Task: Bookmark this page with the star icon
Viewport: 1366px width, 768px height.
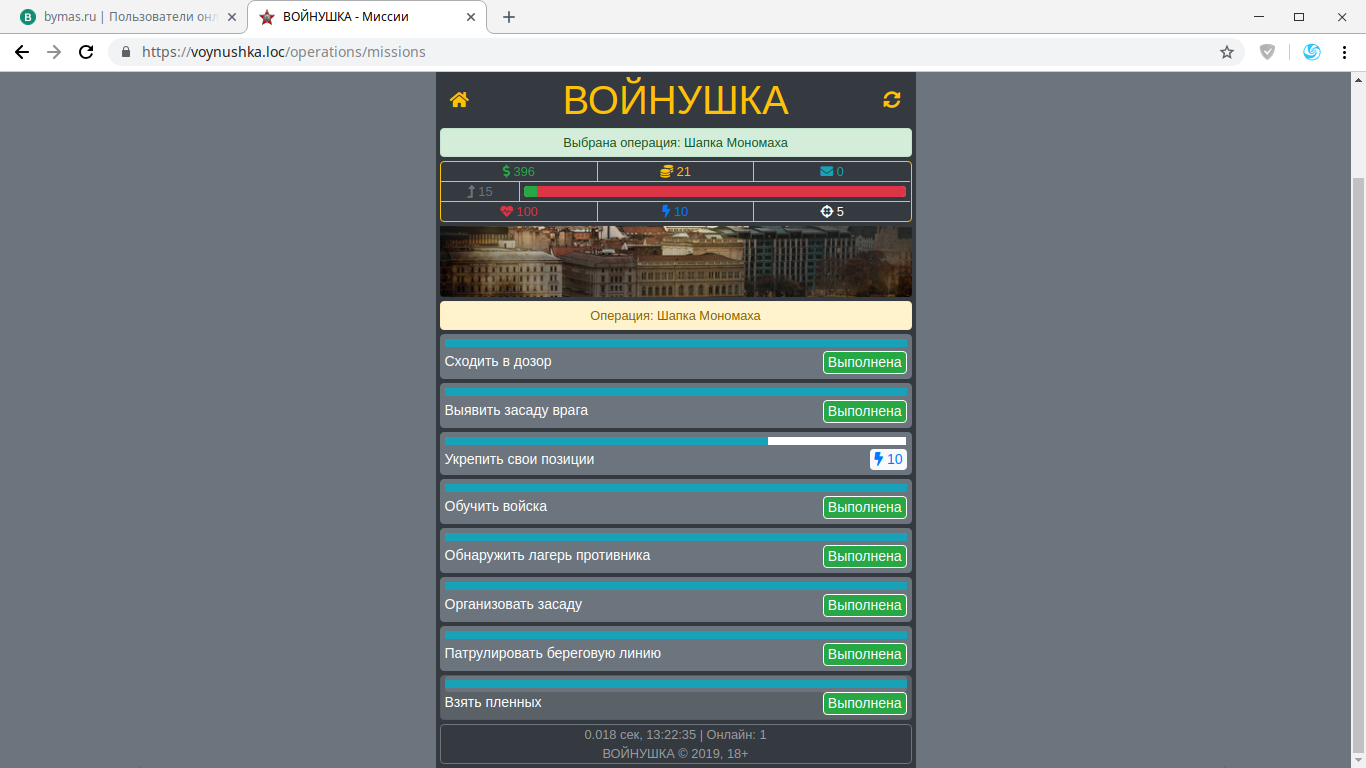Action: coord(1227,52)
